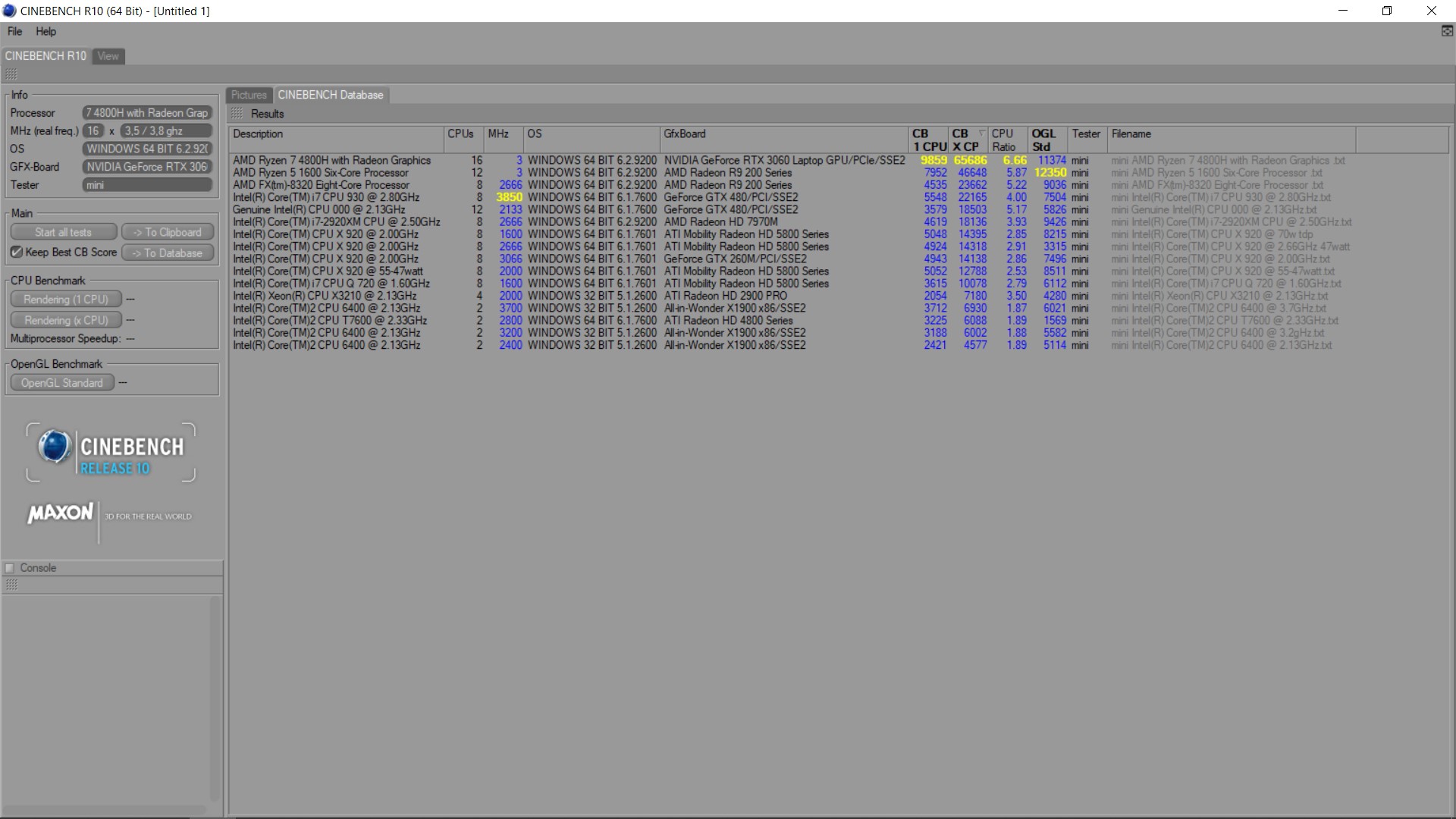1456x819 pixels.
Task: Switch to the Pictures tab
Action: click(249, 95)
